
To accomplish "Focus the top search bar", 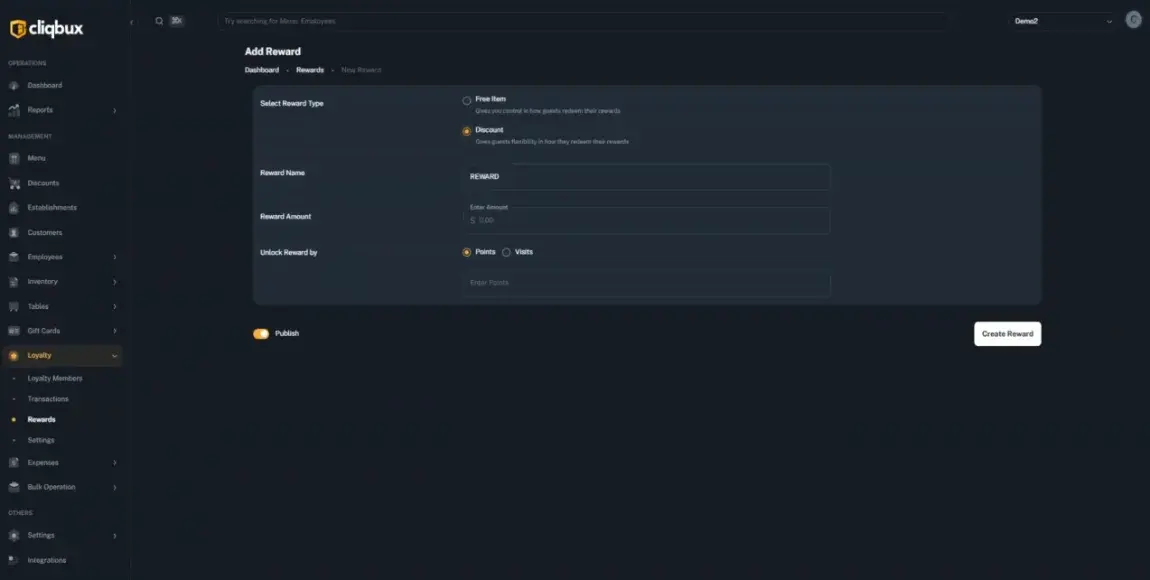I will coord(582,21).
